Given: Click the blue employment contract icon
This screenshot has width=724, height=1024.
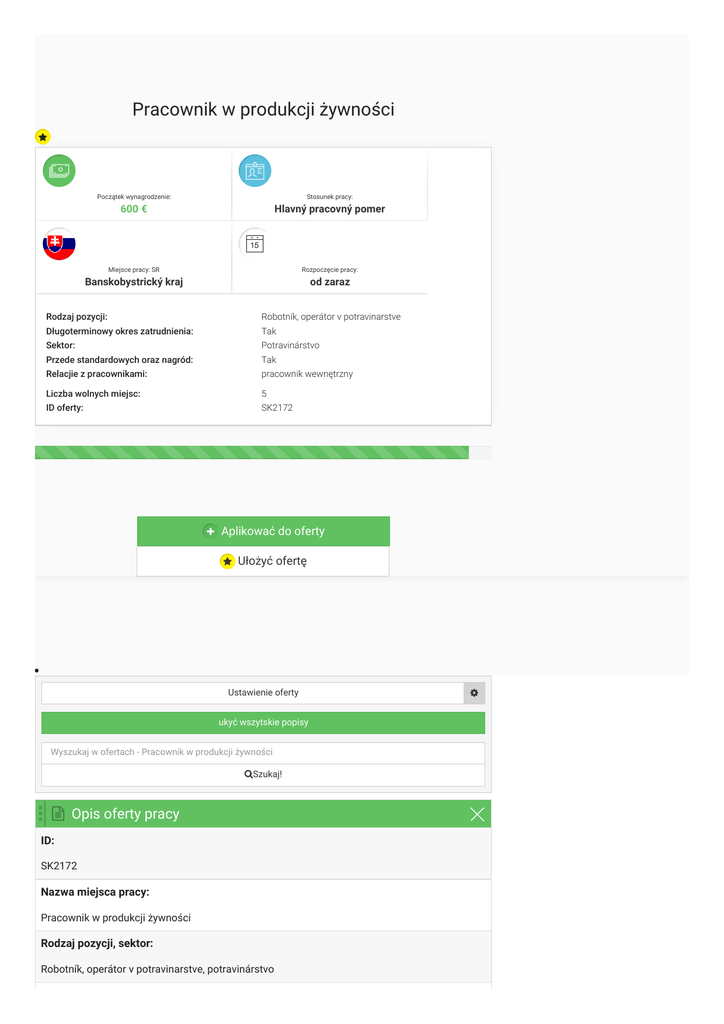Looking at the screenshot, I should click(255, 171).
